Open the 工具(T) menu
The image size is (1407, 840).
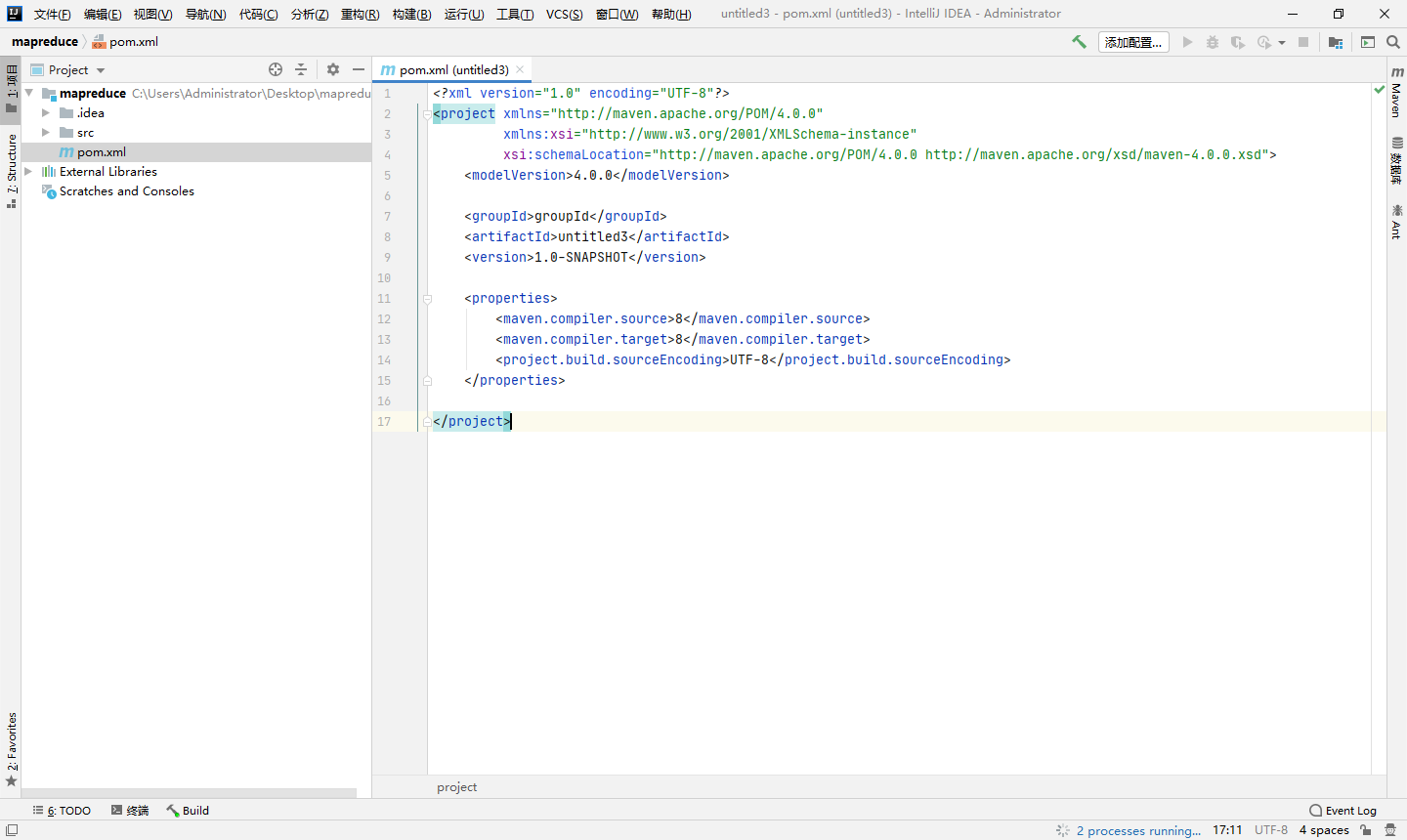514,14
